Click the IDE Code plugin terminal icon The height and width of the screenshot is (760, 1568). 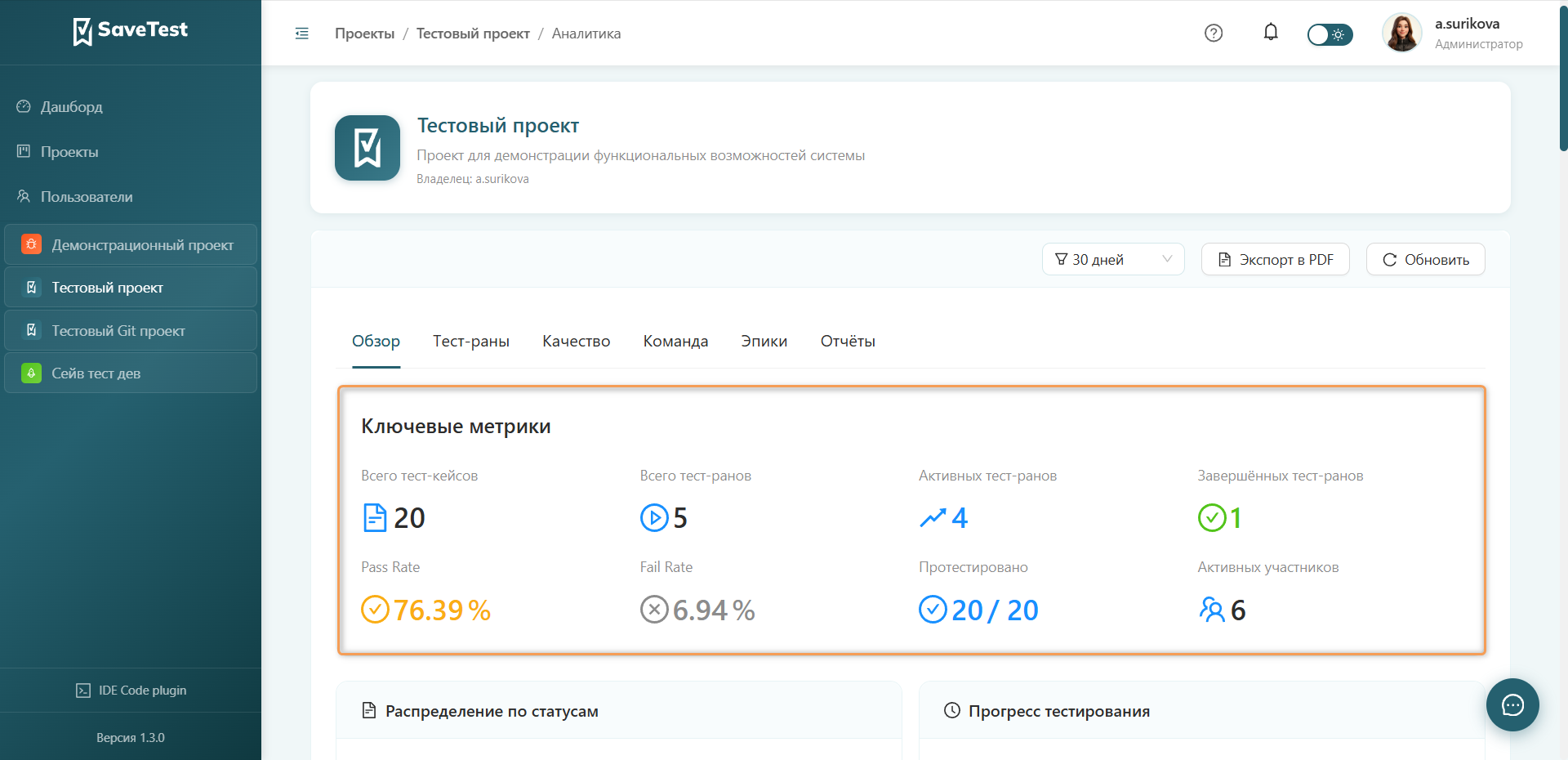click(x=83, y=691)
